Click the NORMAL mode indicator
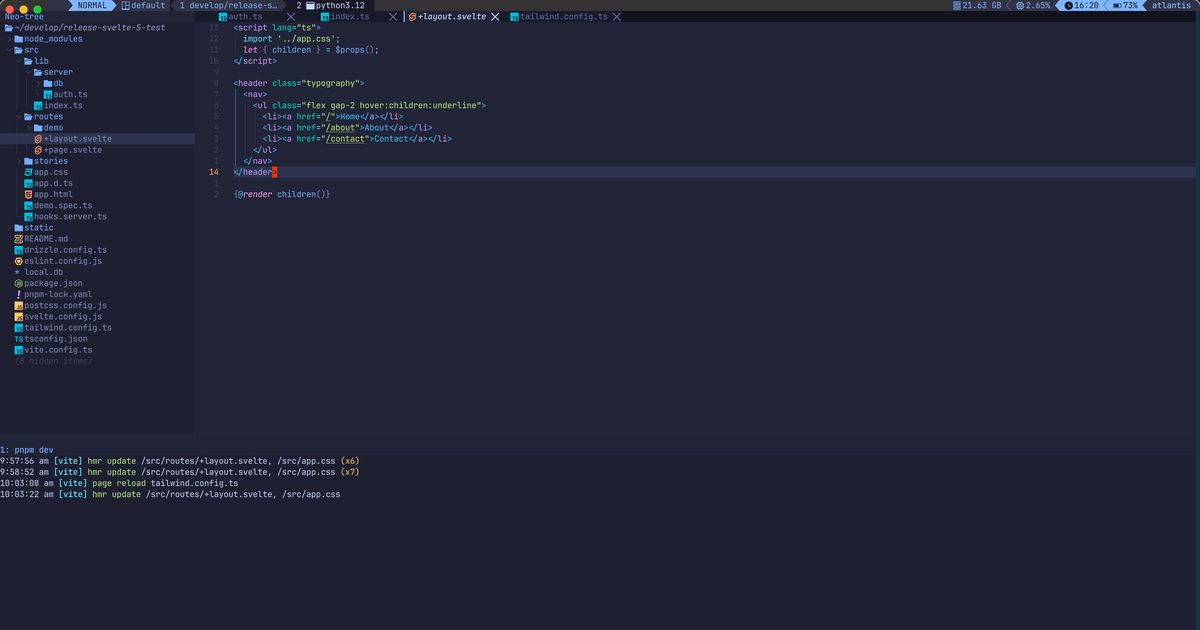This screenshot has height=630, width=1200. pyautogui.click(x=92, y=5)
